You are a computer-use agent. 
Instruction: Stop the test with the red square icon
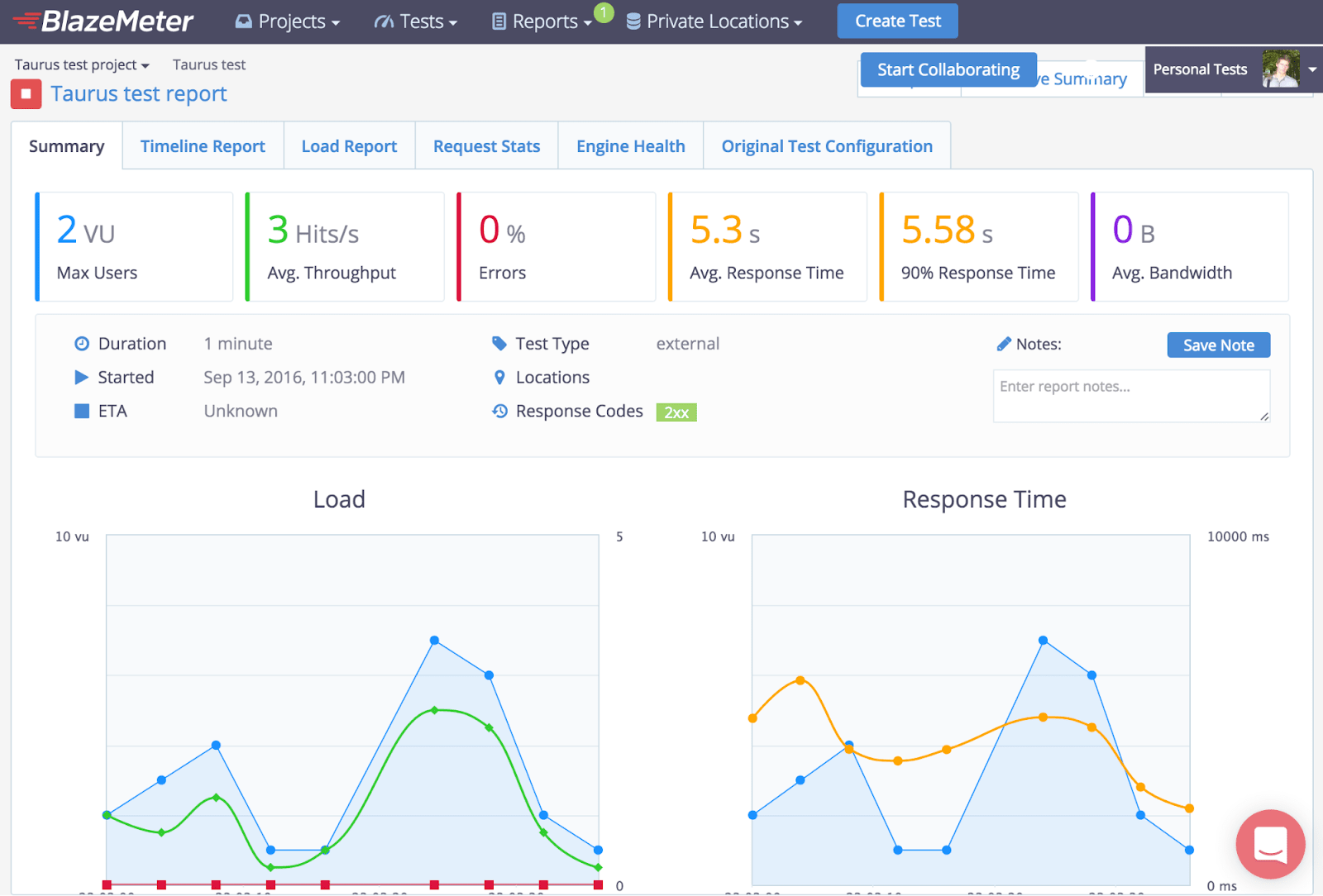pyautogui.click(x=26, y=93)
